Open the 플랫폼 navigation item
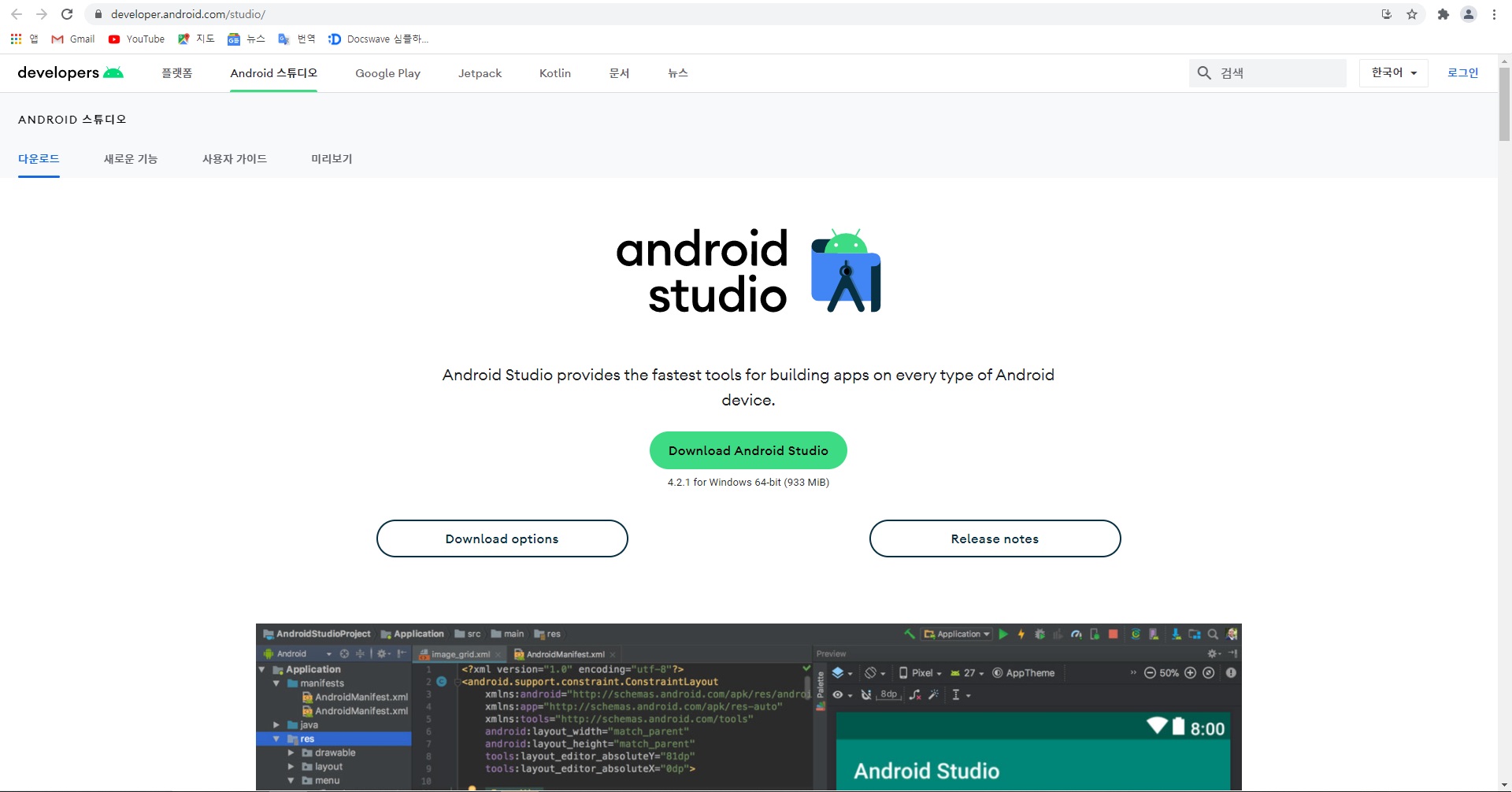Viewport: 1512px width, 792px height. click(177, 72)
